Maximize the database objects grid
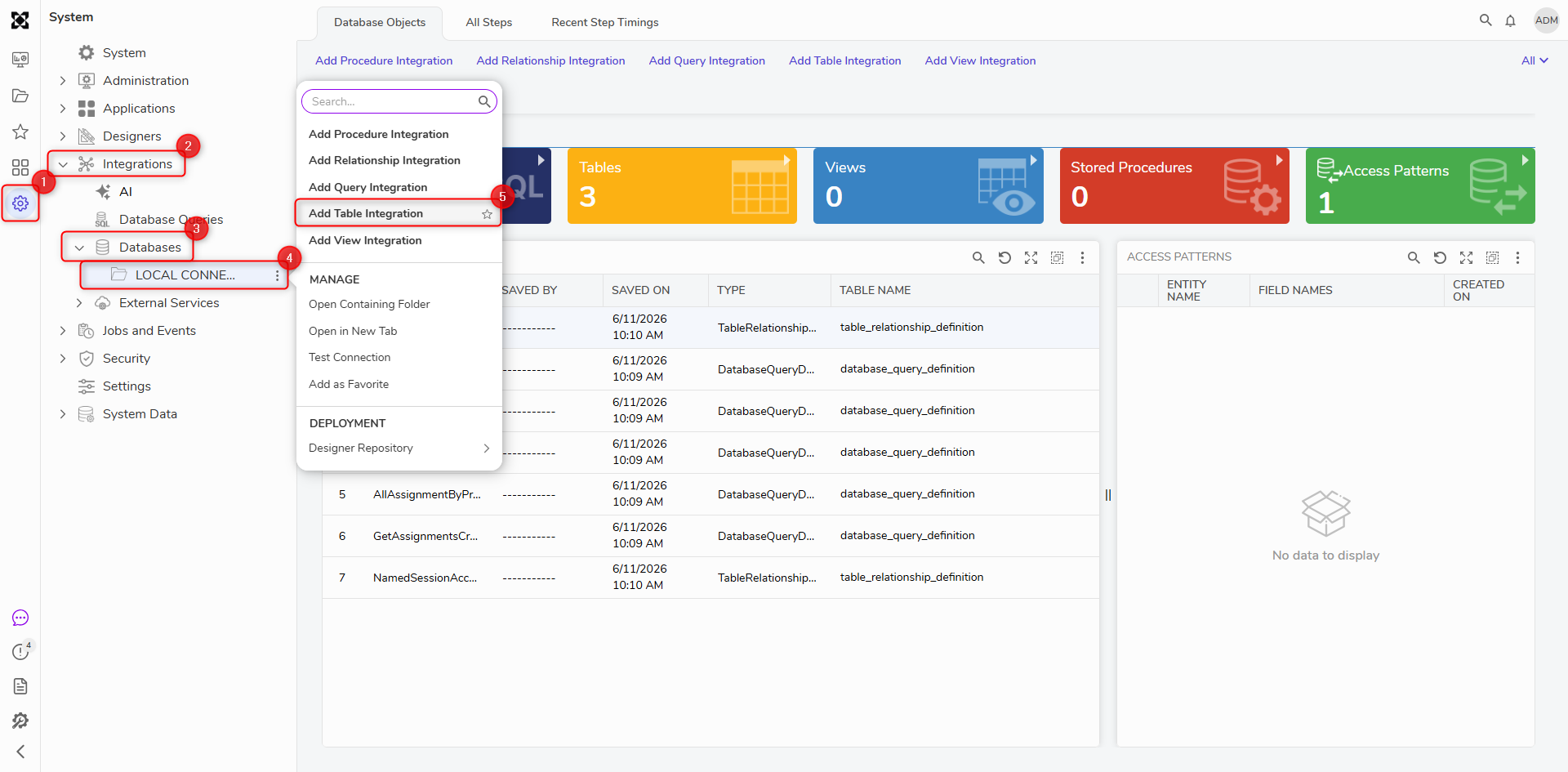The width and height of the screenshot is (1568, 772). 1031,257
